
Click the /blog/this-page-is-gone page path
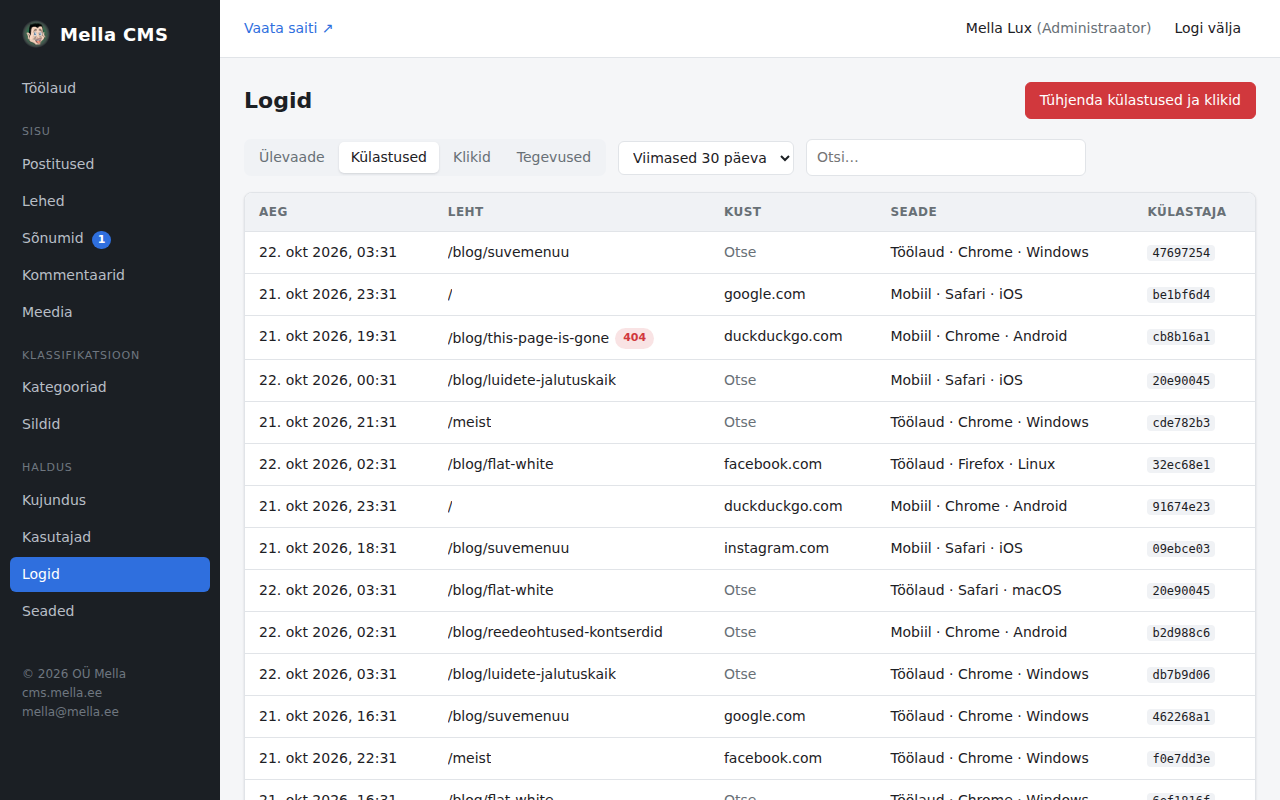point(528,338)
